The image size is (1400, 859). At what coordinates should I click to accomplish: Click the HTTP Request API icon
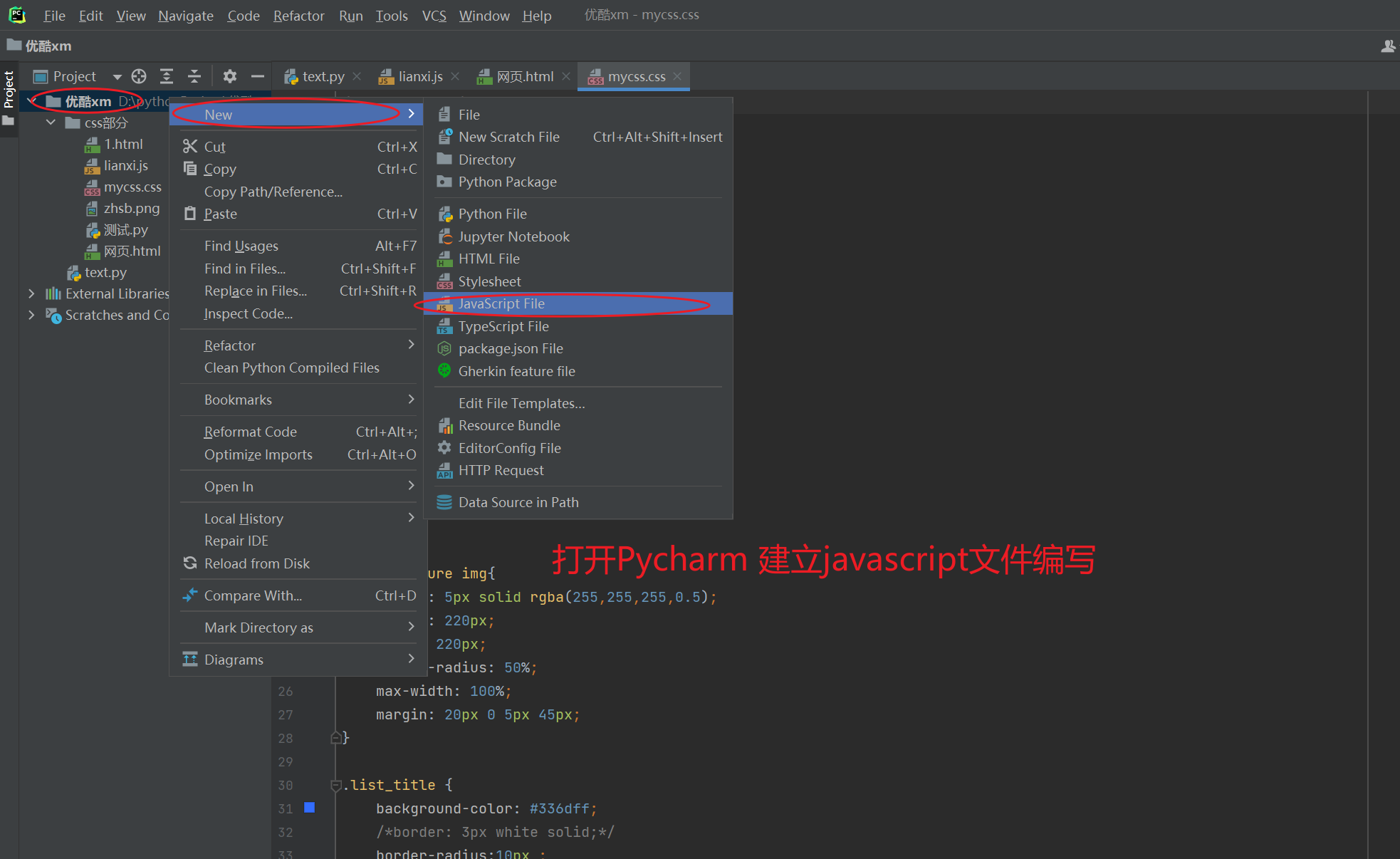point(444,469)
